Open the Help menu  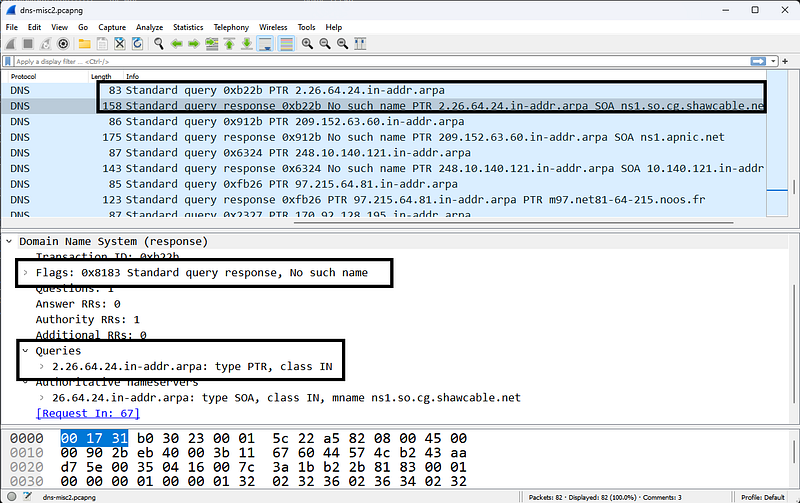tap(334, 27)
